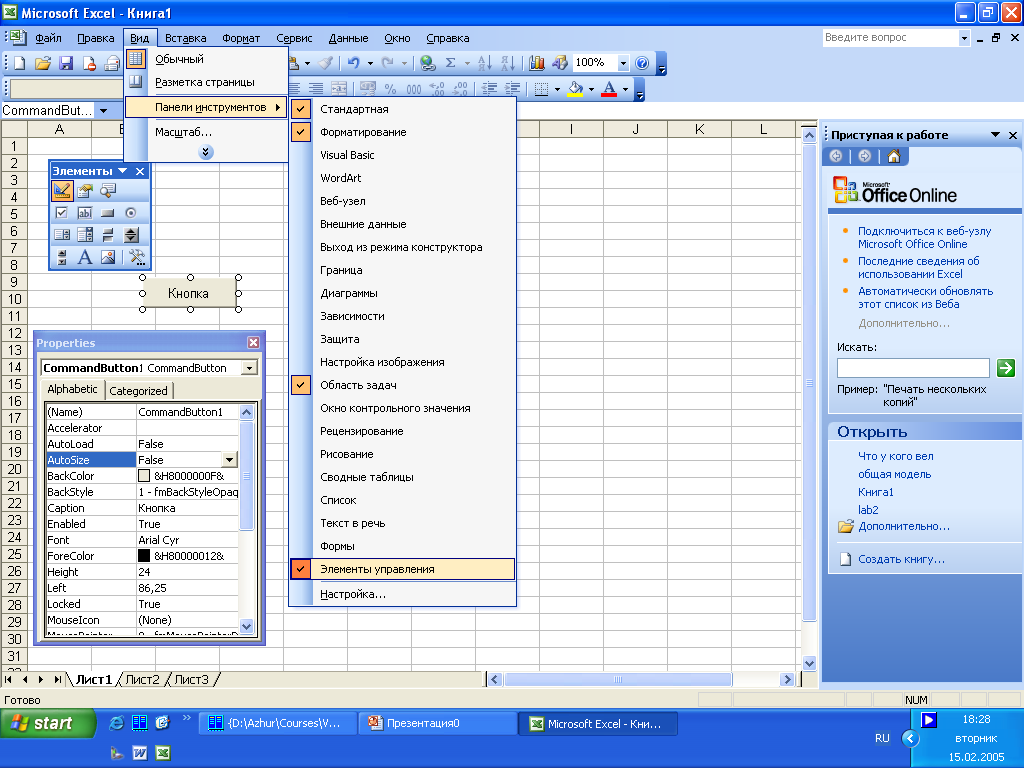
Task: Choose Разметка страницы in Вид menu
Action: (206, 82)
